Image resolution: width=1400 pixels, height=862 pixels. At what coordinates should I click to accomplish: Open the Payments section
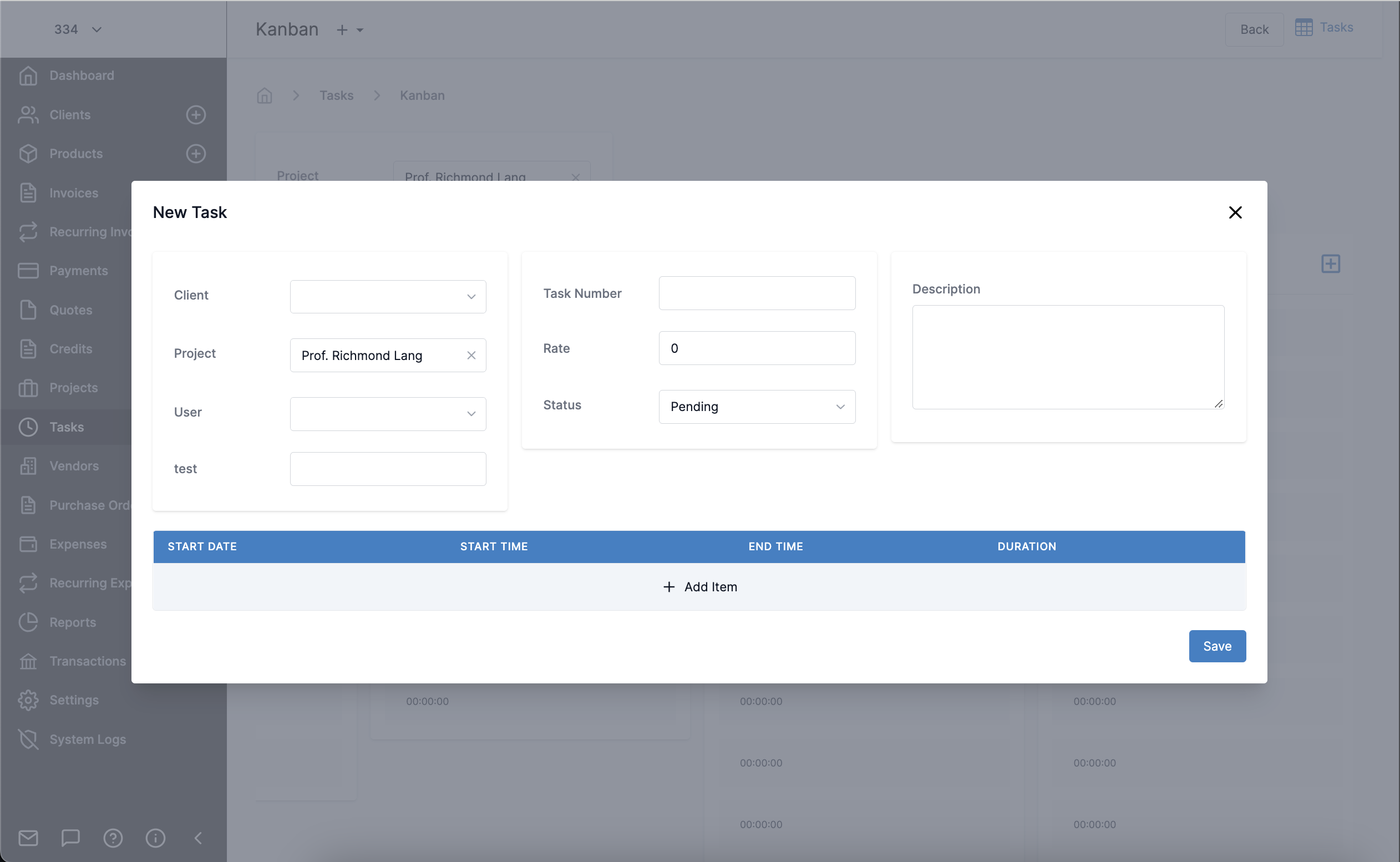[x=79, y=270]
